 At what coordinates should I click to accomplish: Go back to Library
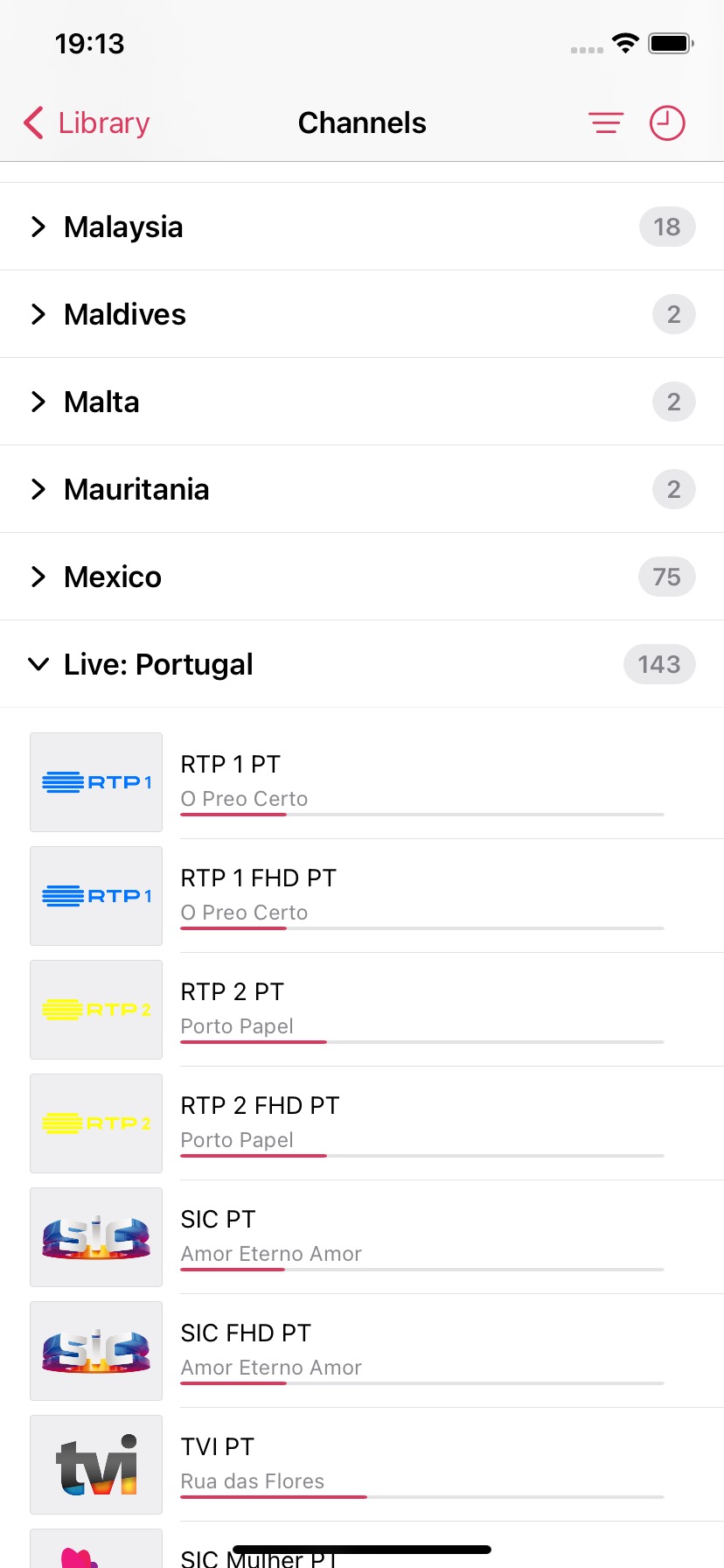click(87, 123)
